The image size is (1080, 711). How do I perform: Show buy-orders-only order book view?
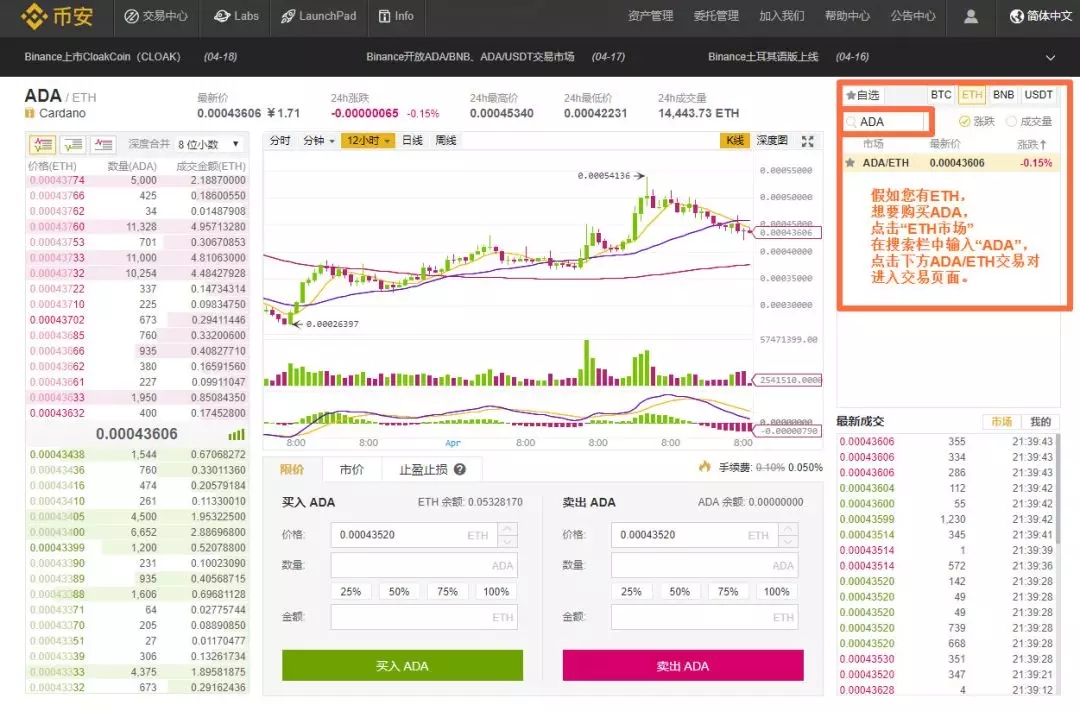click(x=73, y=144)
